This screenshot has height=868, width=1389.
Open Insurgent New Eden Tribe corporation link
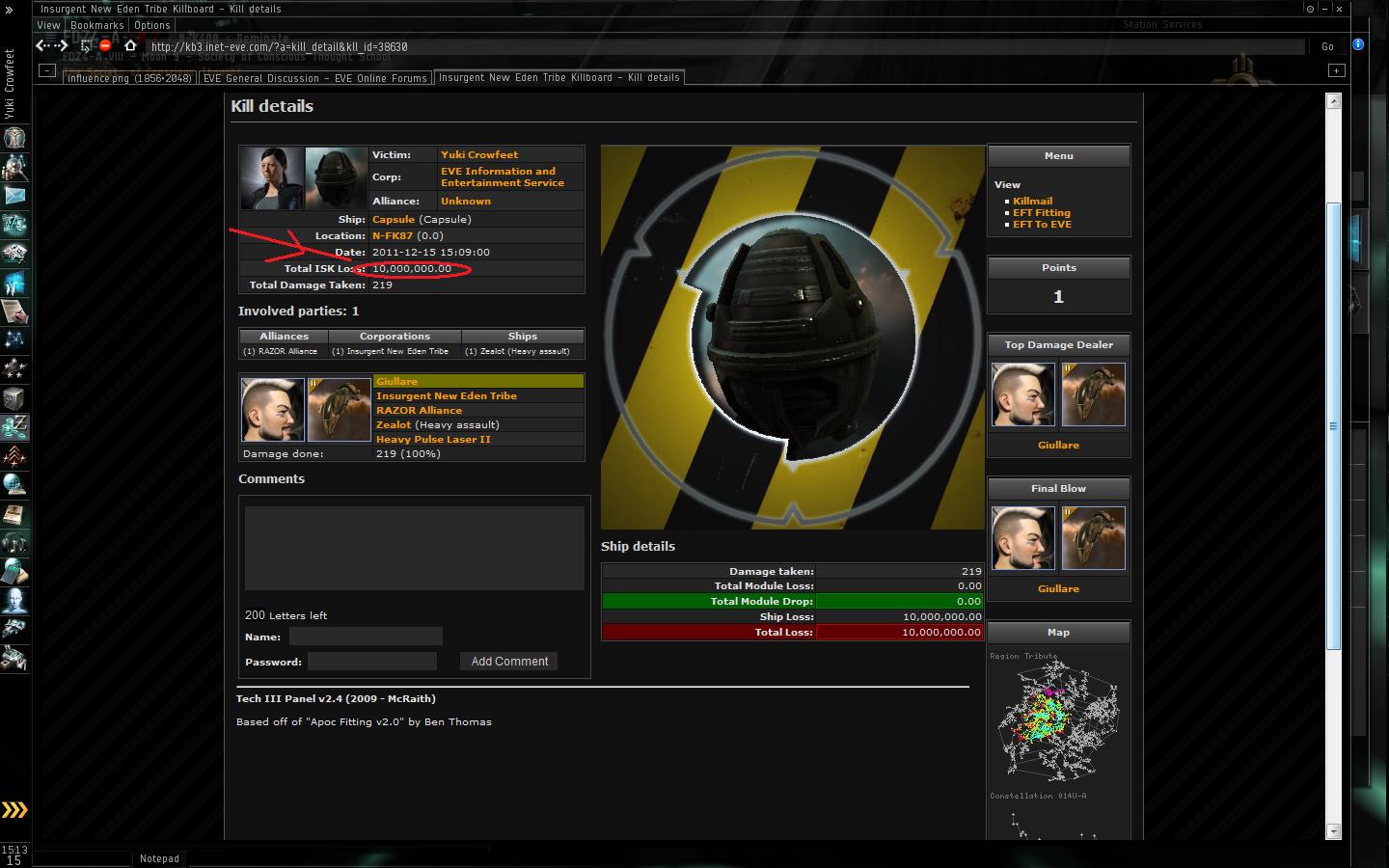(447, 395)
